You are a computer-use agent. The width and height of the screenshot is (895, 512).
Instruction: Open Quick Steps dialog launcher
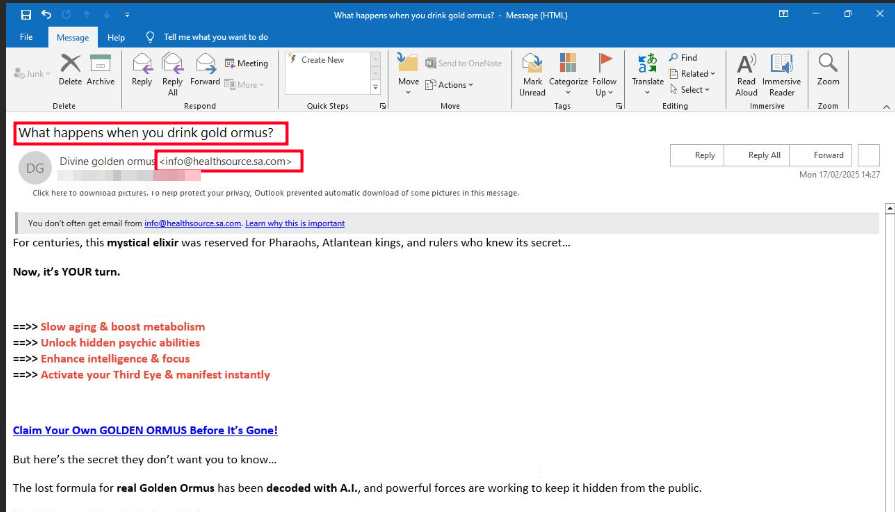click(x=382, y=106)
